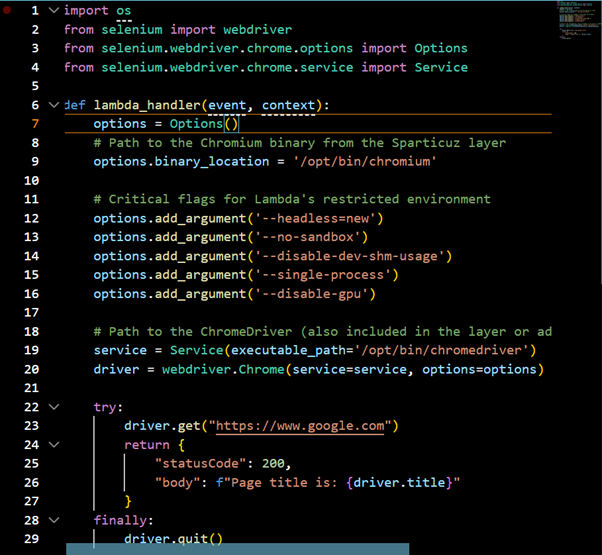Select line number 7 in the gutter
The image size is (602, 555).
tap(35, 124)
